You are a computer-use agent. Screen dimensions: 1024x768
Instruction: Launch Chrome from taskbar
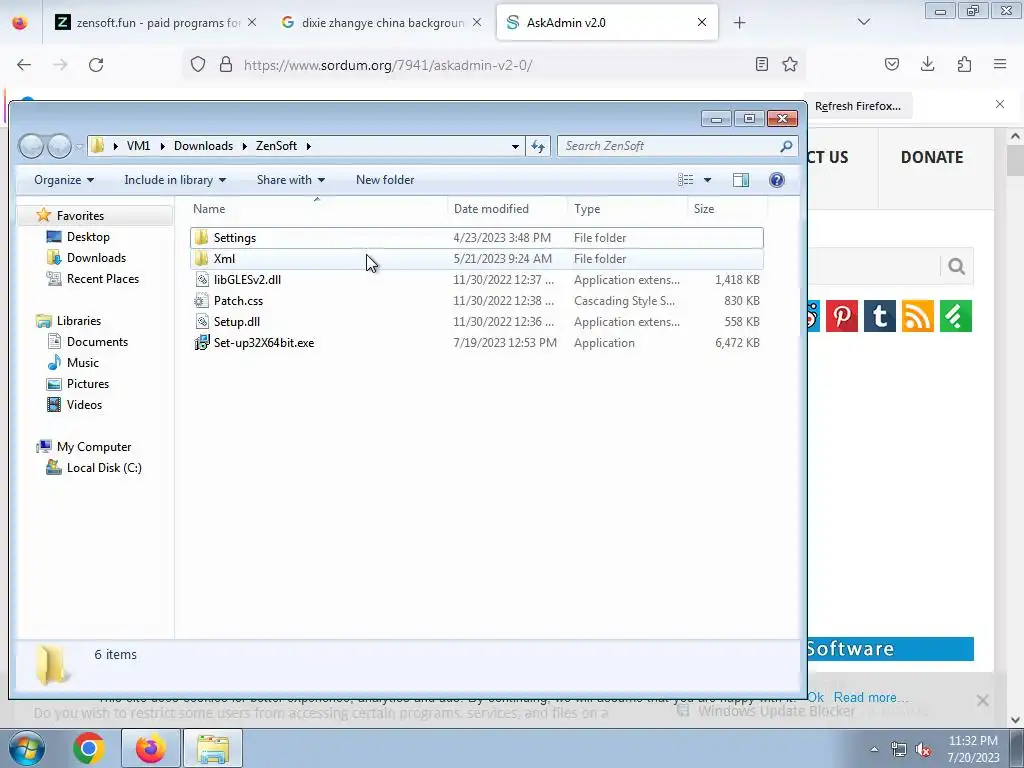point(89,748)
